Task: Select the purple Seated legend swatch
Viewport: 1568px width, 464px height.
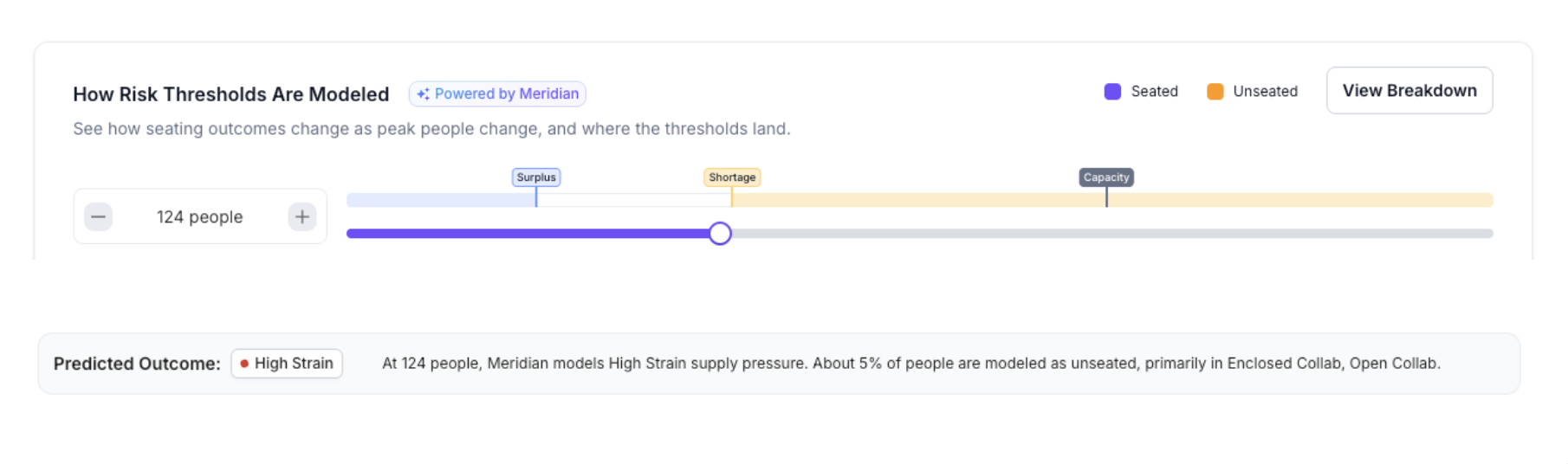Action: point(1112,92)
